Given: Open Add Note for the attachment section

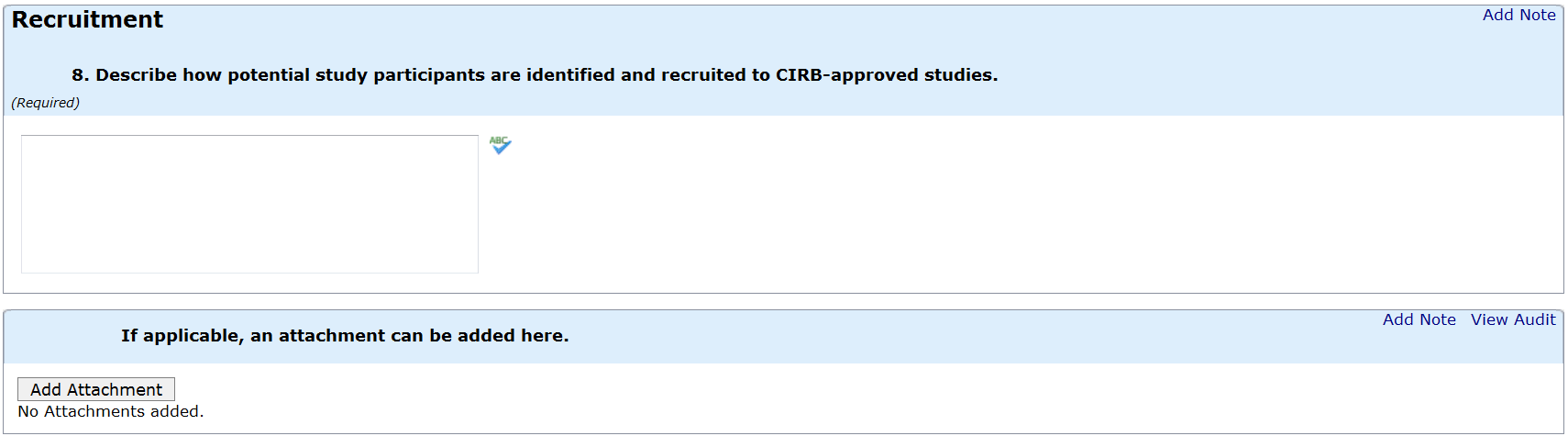Looking at the screenshot, I should [x=1419, y=319].
